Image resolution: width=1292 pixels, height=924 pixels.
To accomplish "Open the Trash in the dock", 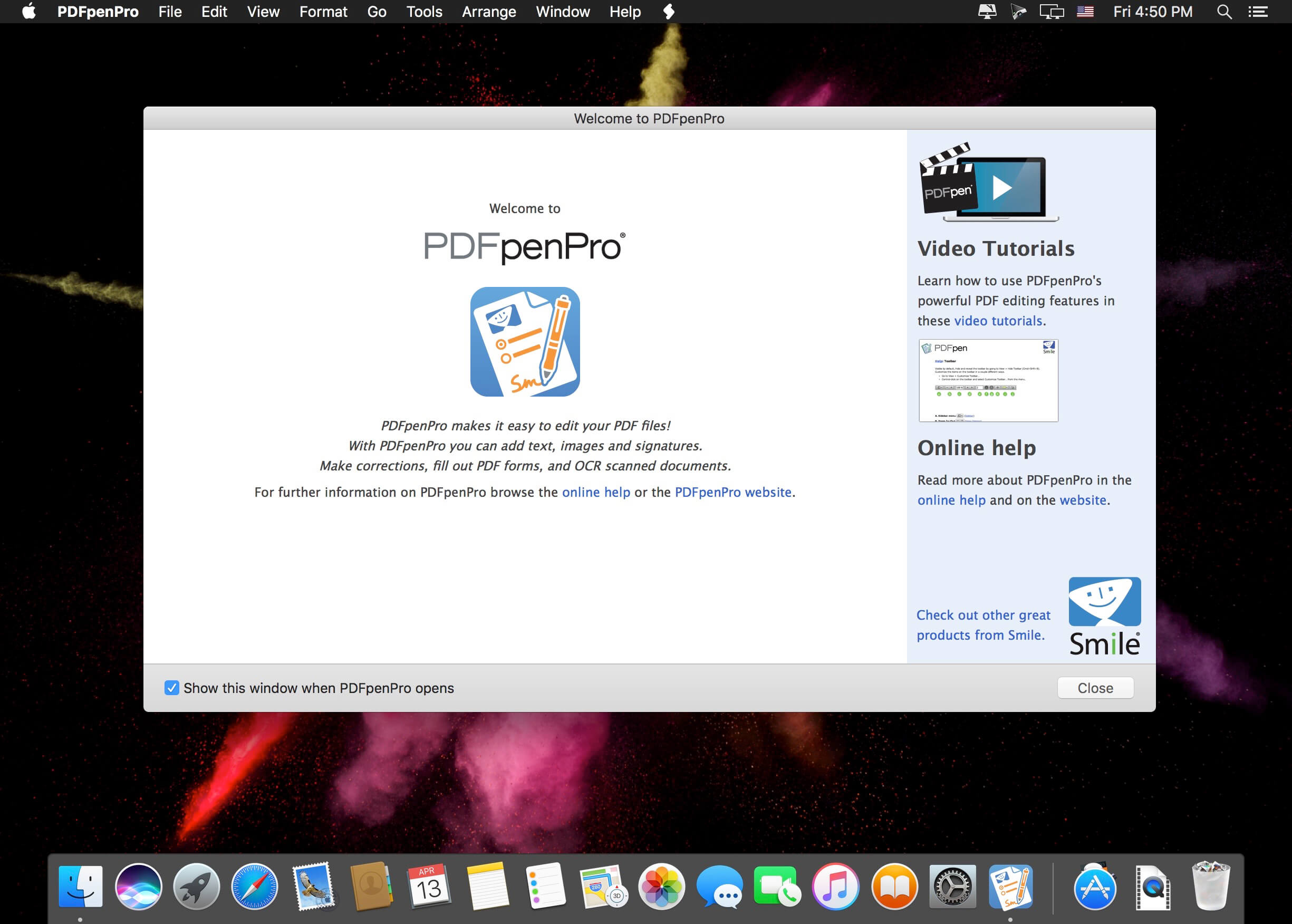I will (1211, 886).
